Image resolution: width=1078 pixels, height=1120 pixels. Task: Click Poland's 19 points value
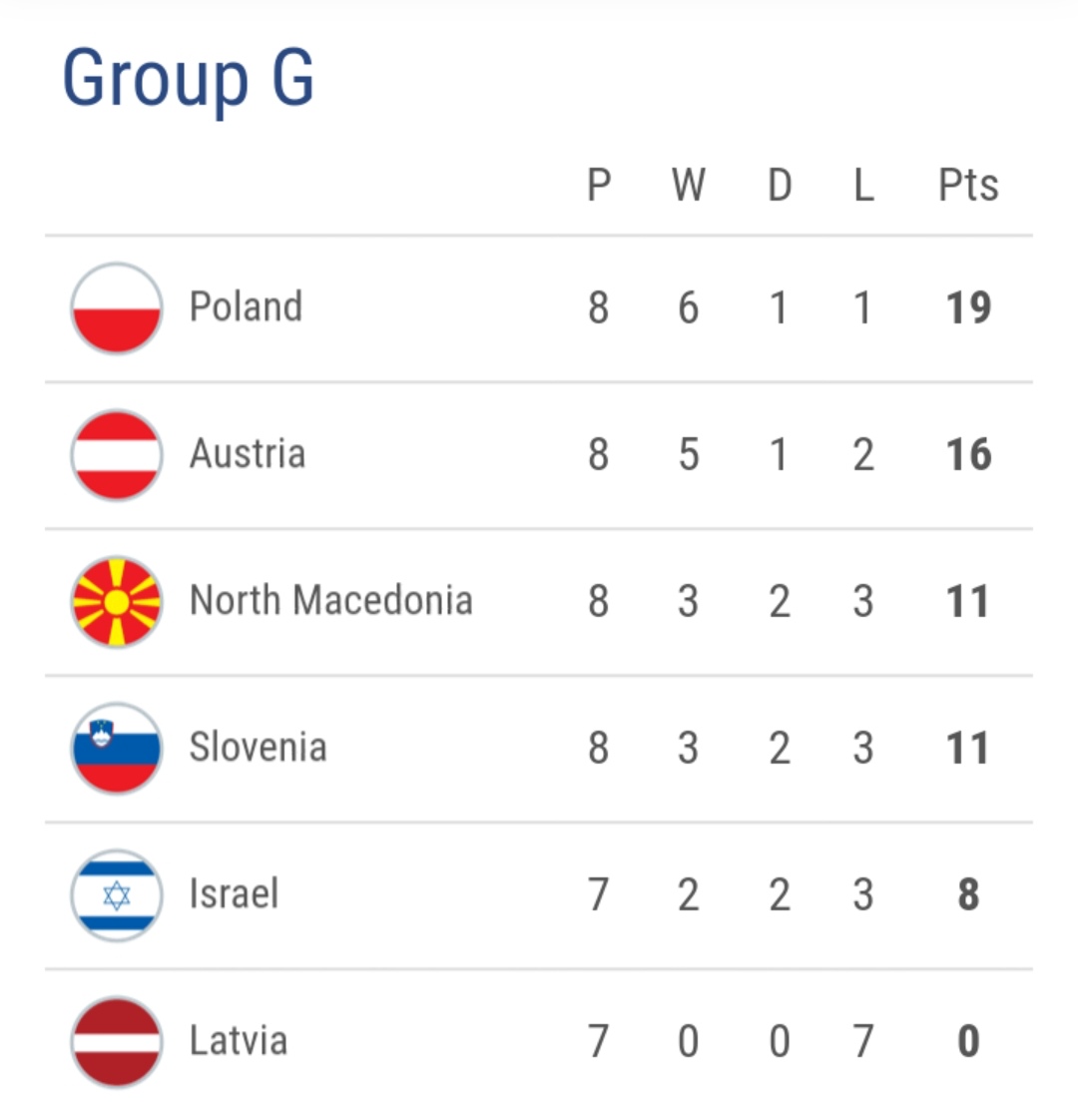click(968, 307)
